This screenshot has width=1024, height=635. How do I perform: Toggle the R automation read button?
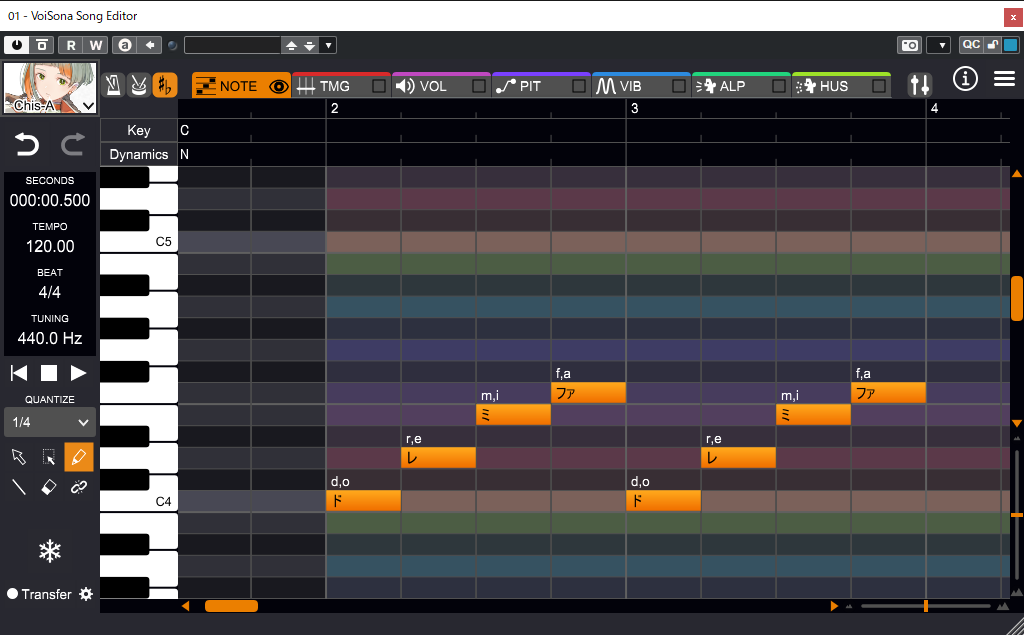[71, 45]
